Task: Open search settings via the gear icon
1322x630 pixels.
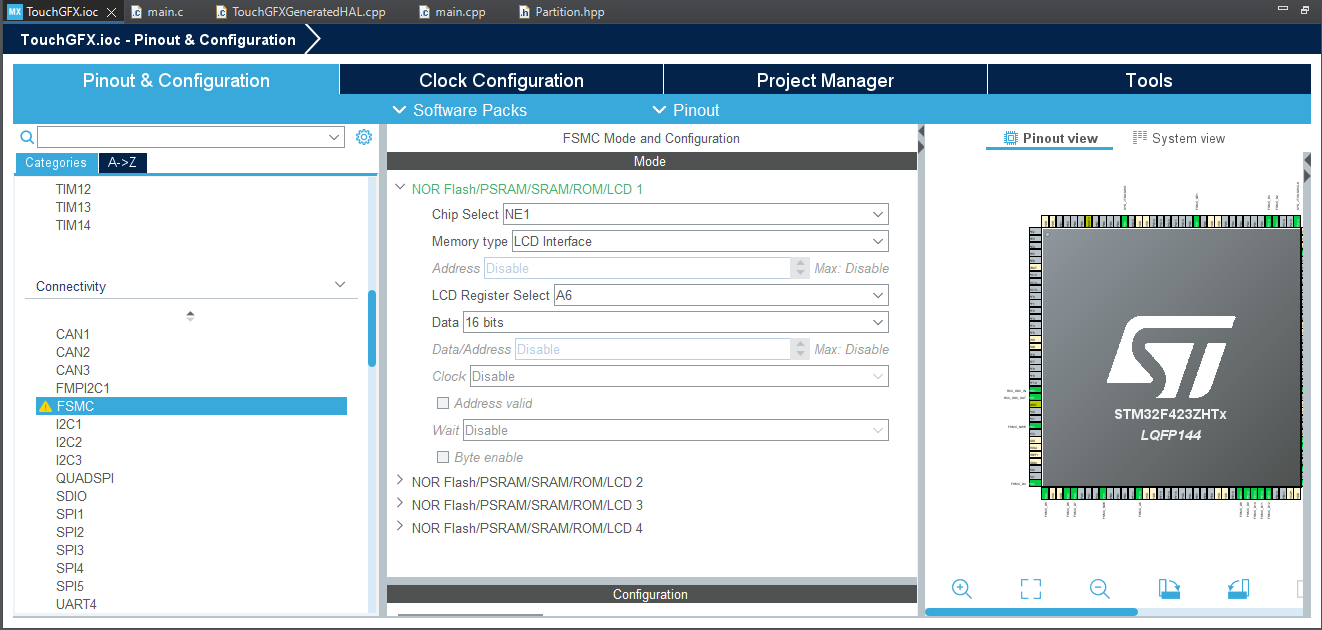Action: click(364, 136)
